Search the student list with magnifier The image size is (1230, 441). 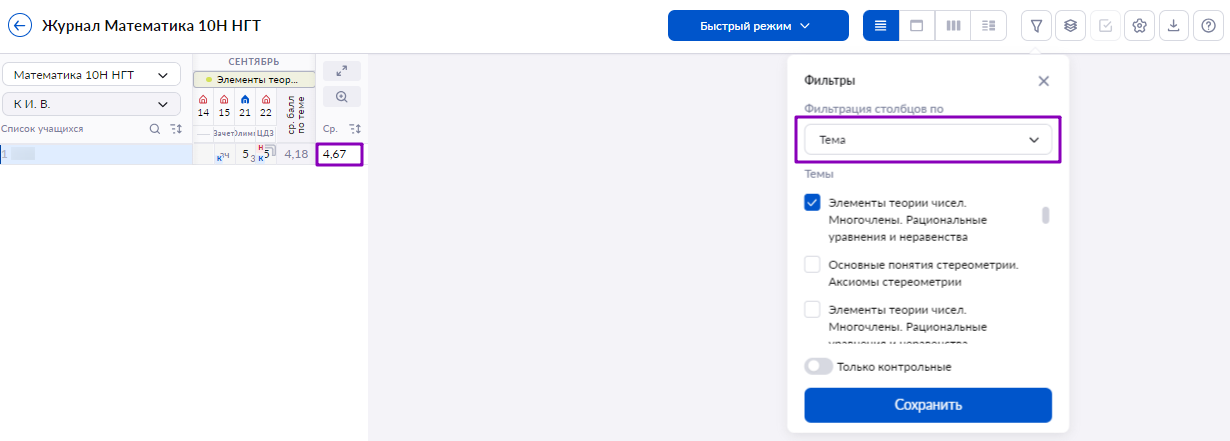(155, 129)
